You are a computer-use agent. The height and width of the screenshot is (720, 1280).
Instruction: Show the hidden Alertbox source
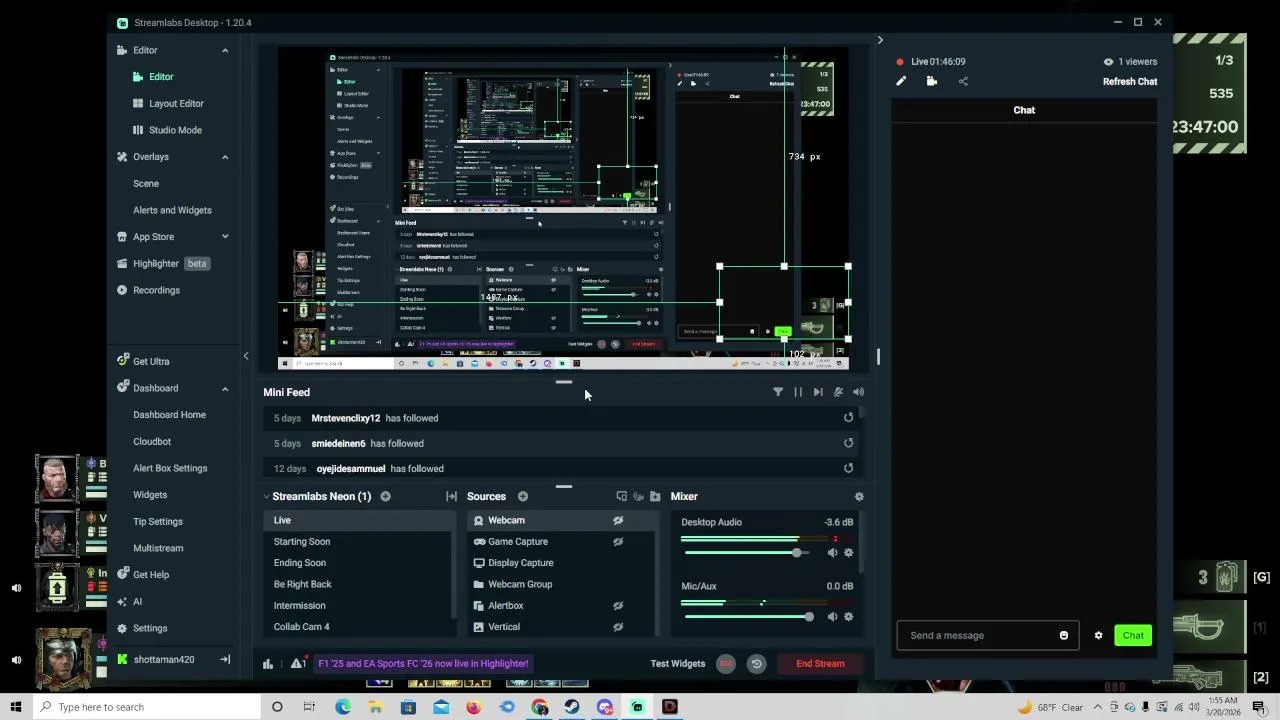tap(618, 606)
